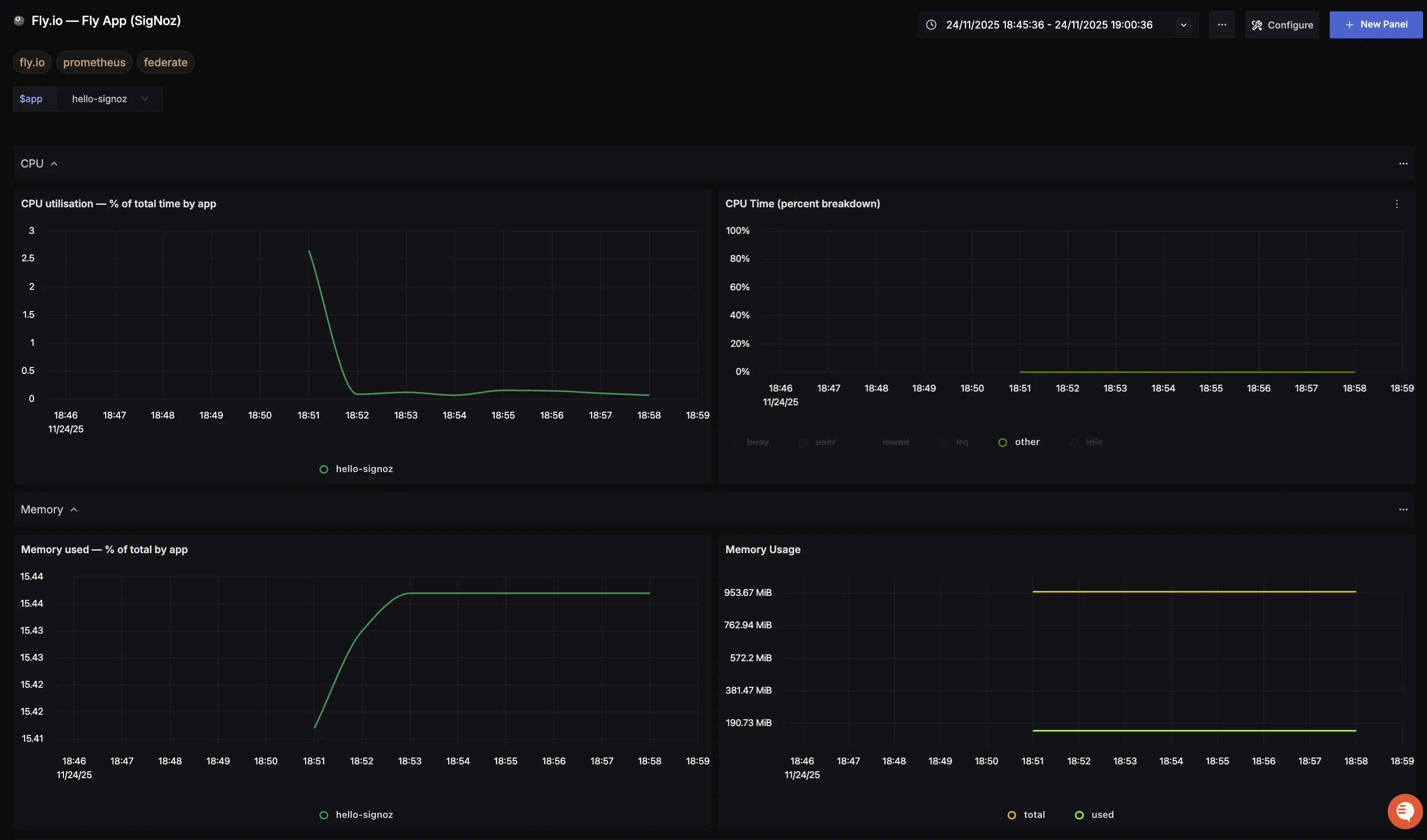
Task: Click the clock icon in time range picker
Action: (931, 25)
